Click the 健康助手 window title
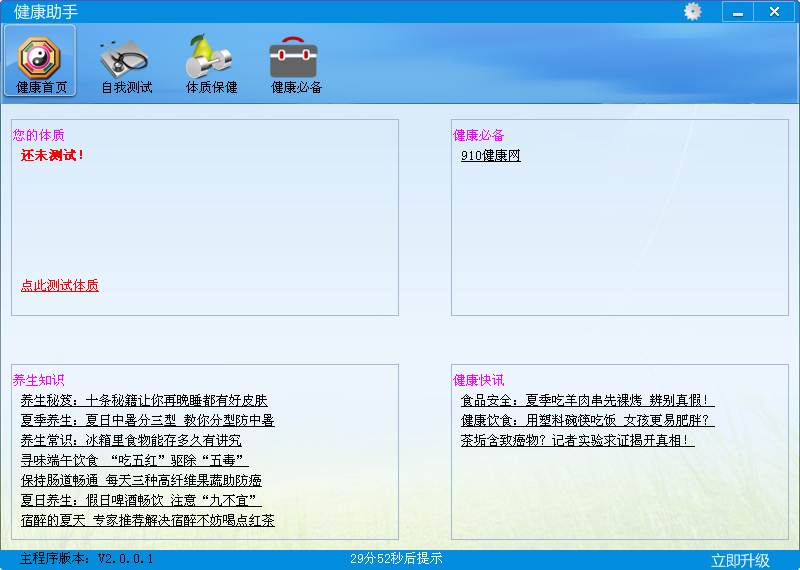Image resolution: width=800 pixels, height=570 pixels. point(46,12)
